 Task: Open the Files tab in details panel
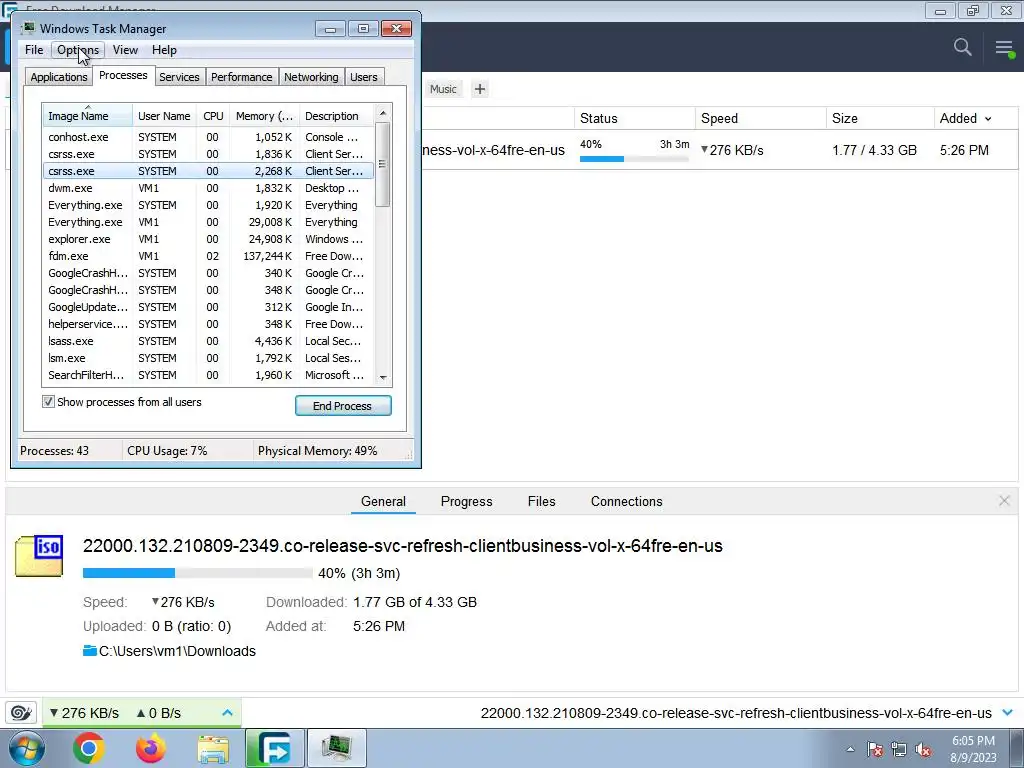click(541, 501)
